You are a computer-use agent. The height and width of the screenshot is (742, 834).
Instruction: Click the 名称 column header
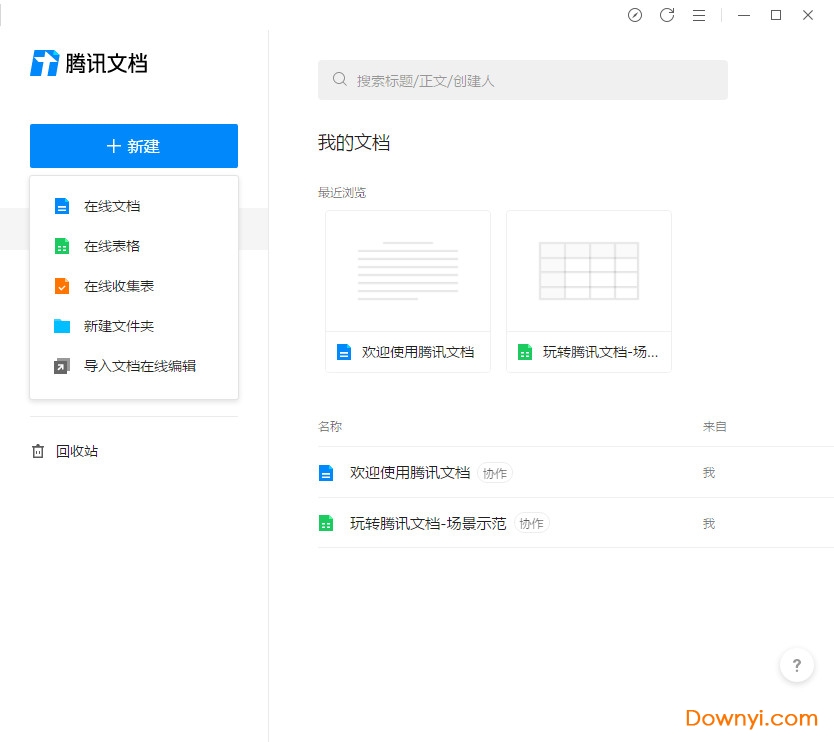(330, 427)
